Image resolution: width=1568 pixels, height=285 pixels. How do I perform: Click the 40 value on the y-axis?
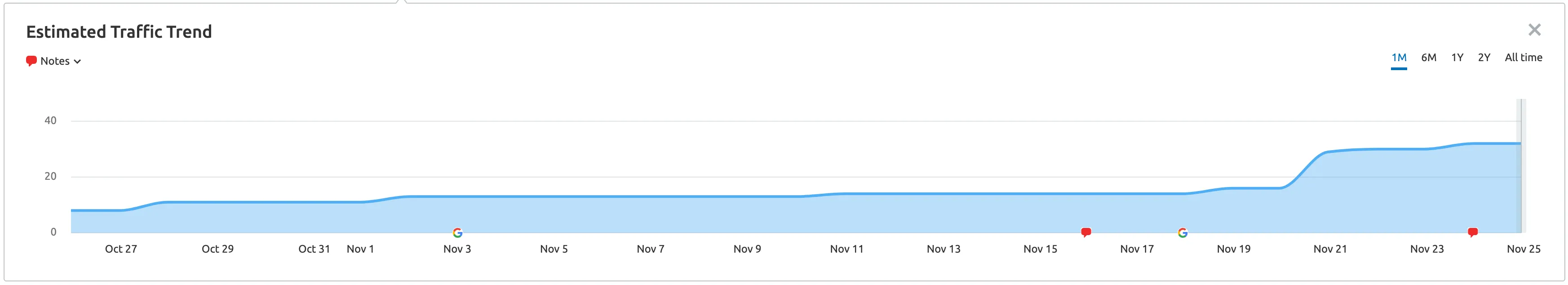click(50, 120)
